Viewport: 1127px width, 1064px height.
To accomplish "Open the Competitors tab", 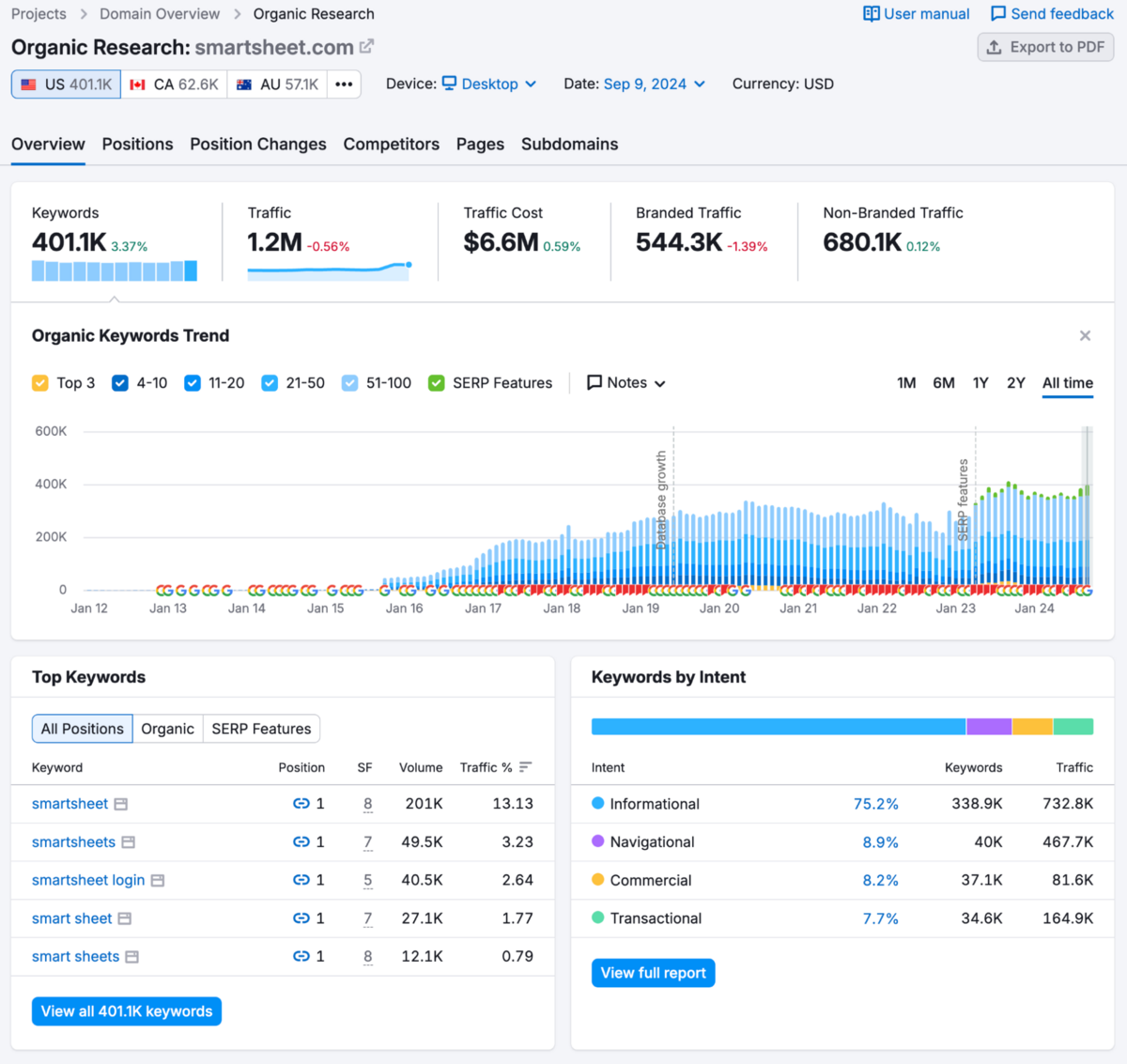I will (392, 145).
